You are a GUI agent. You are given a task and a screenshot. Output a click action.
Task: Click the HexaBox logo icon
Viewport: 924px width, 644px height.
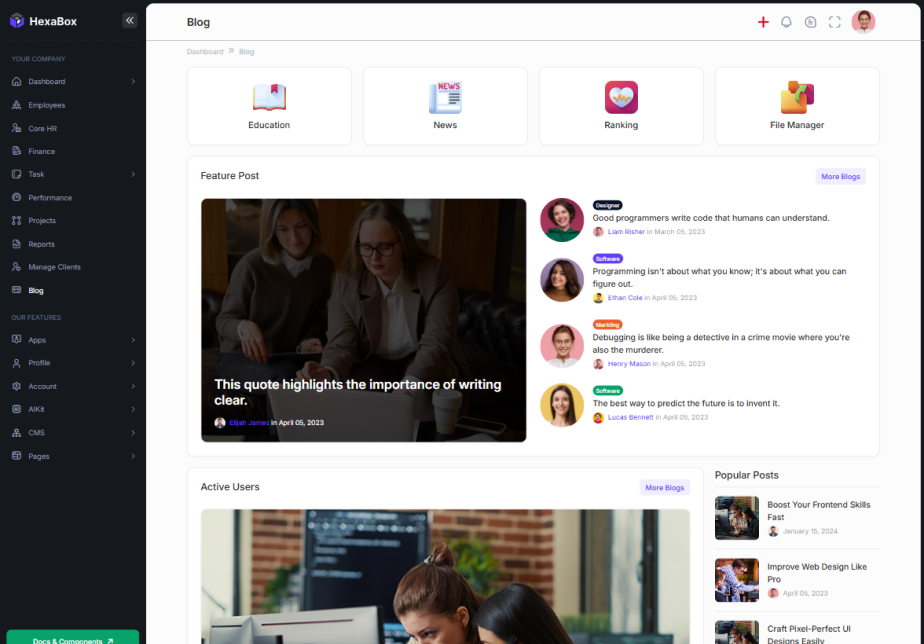[16, 21]
